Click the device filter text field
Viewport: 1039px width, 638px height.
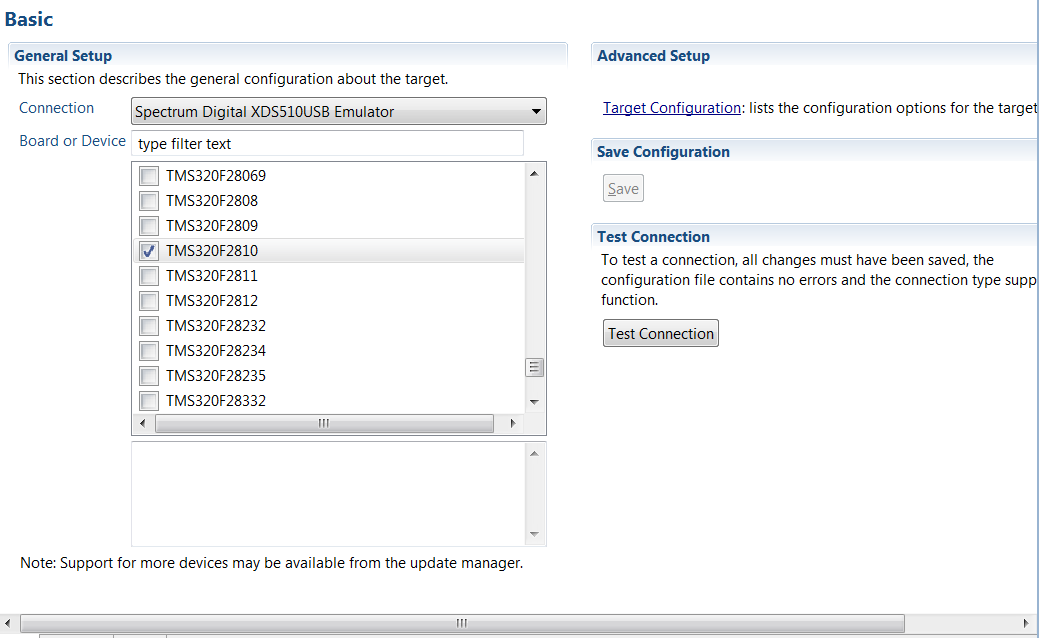tap(327, 143)
